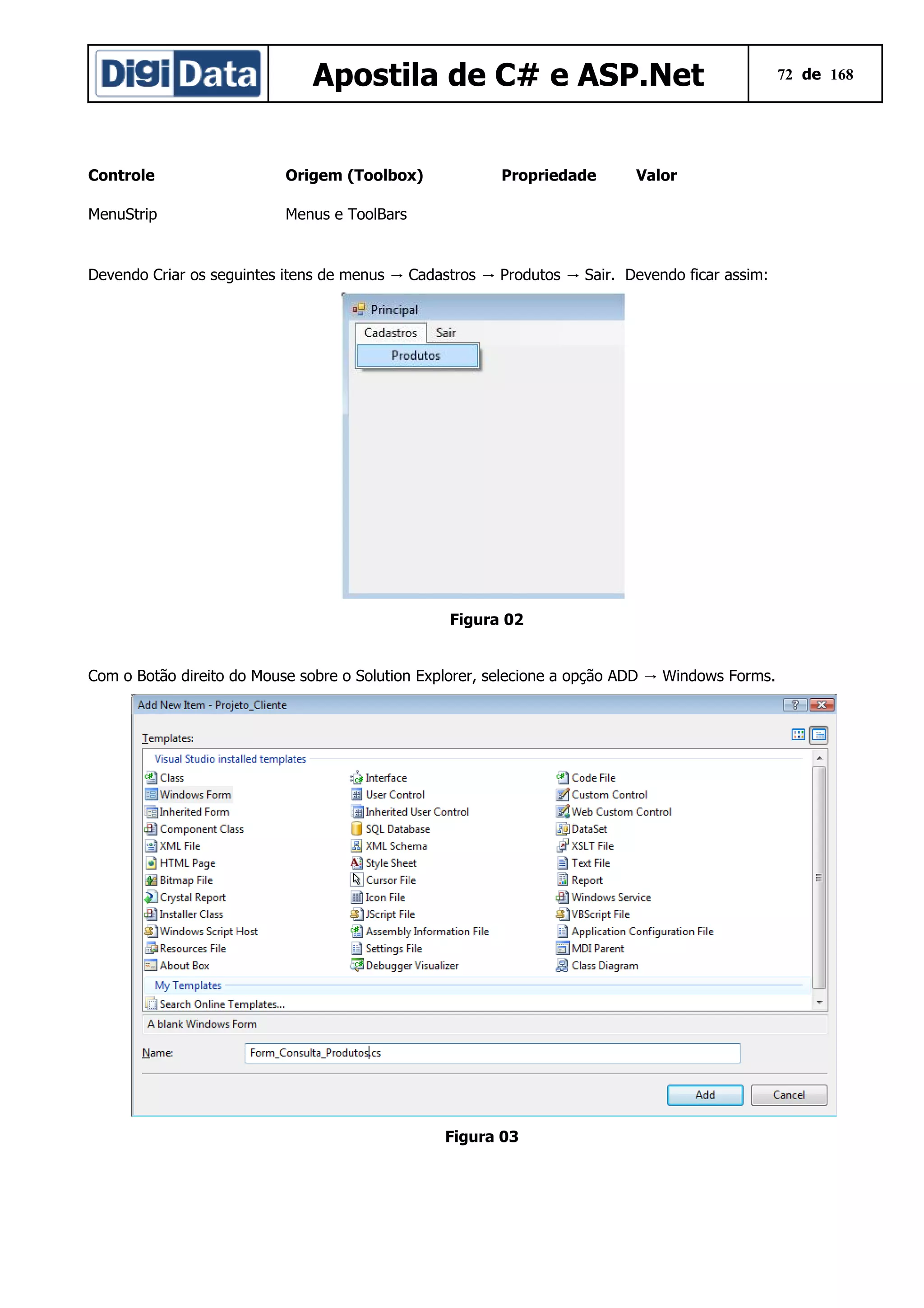Select the MDI Parent template icon
The image size is (924, 1308).
pyautogui.click(x=563, y=948)
